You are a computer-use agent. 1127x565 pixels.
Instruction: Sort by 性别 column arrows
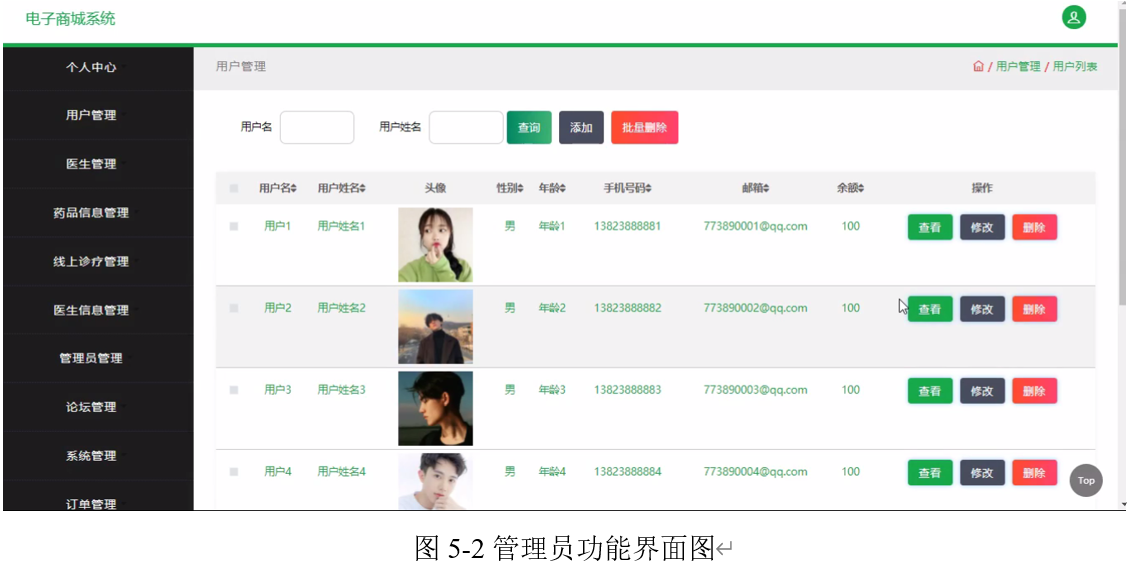click(521, 188)
